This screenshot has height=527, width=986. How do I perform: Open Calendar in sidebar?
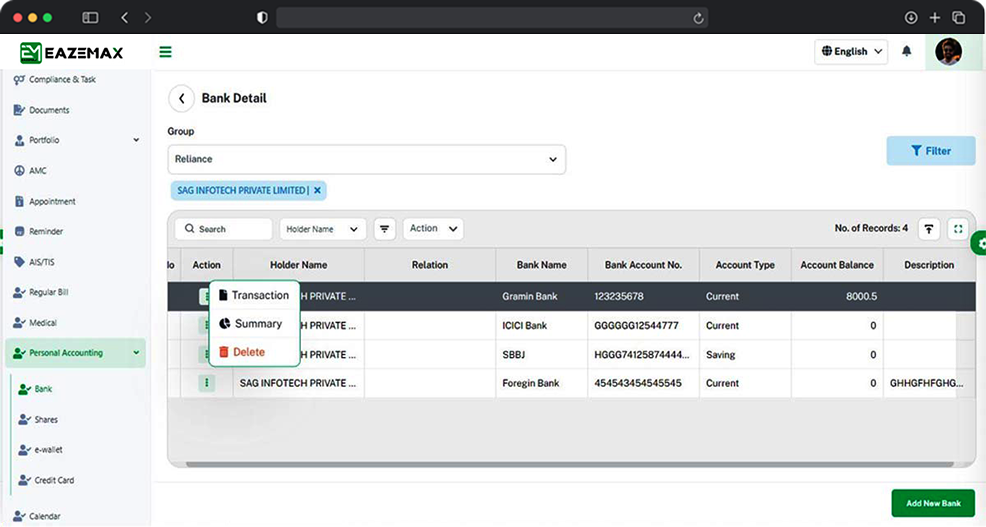(x=37, y=516)
